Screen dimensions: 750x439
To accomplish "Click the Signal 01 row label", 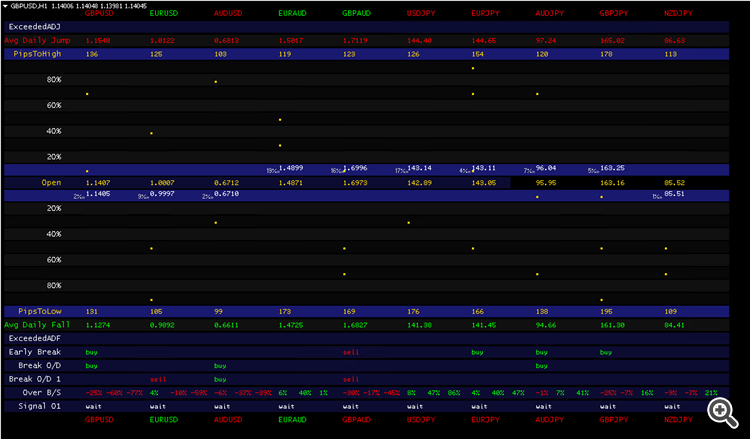I will [x=39, y=406].
